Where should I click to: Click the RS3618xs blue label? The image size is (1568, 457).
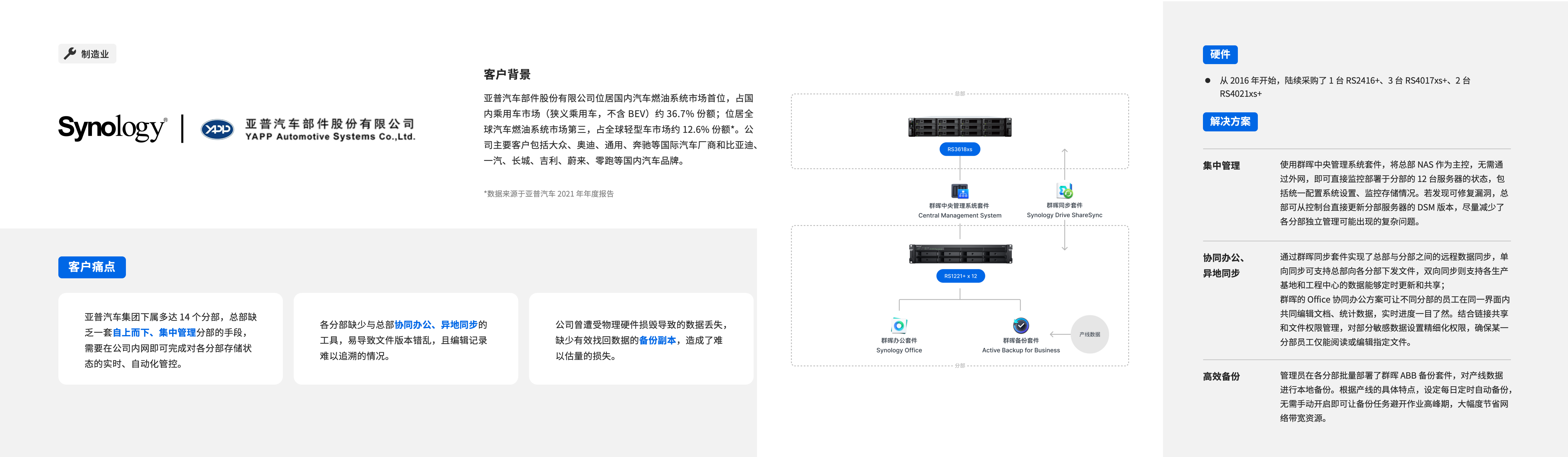[x=960, y=149]
